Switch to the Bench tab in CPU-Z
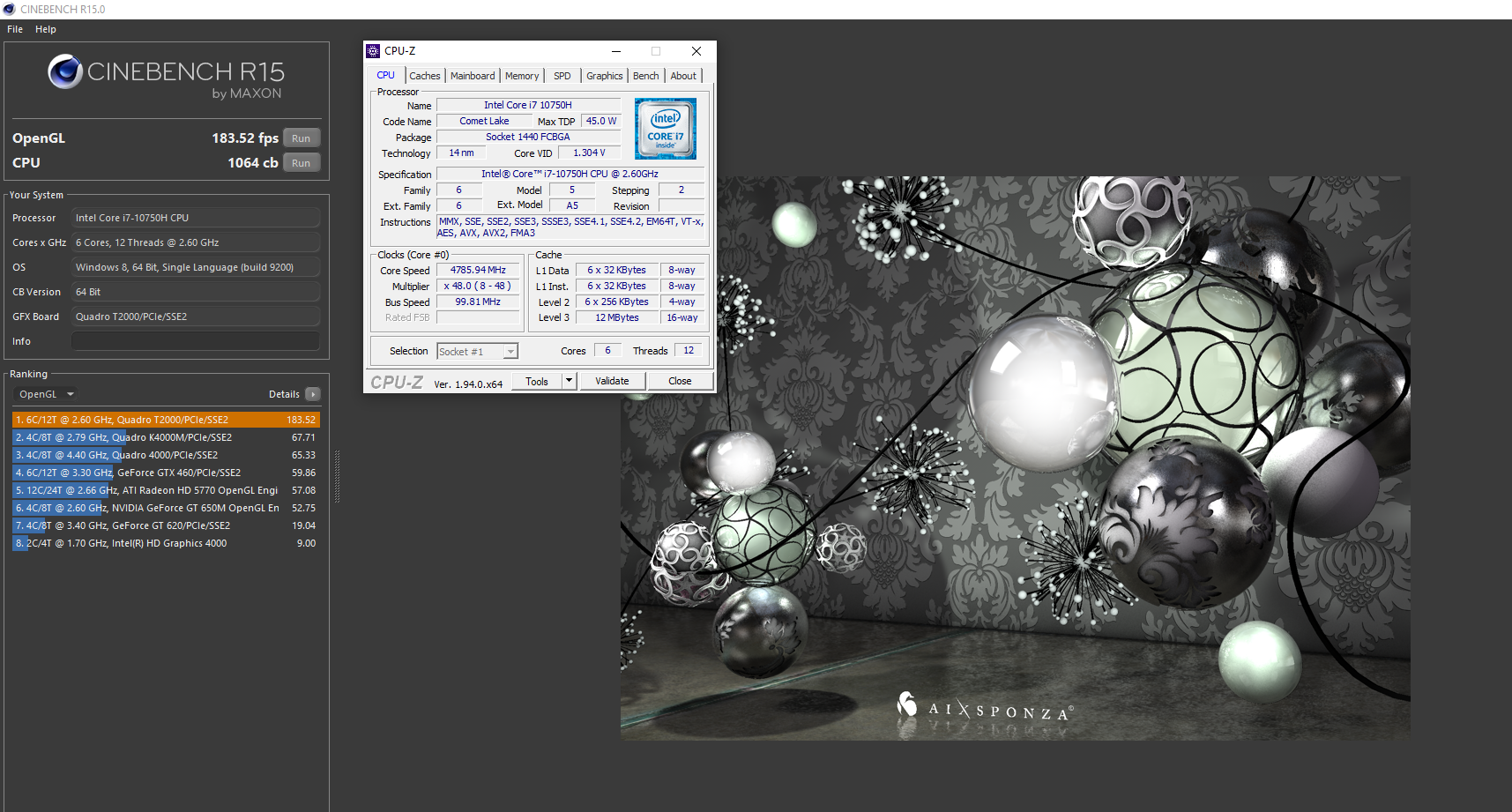Screen dimensions: 1512x812 click(646, 76)
